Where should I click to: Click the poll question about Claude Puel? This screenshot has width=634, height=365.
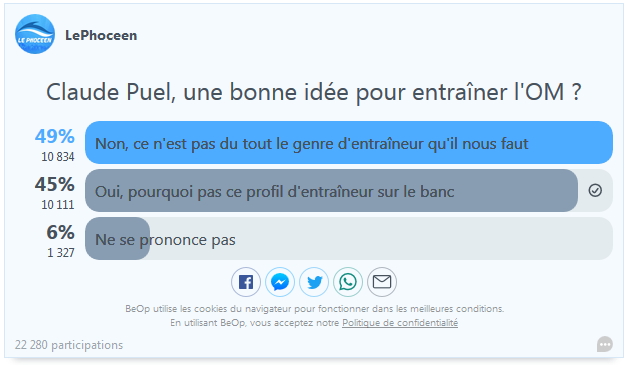(x=314, y=92)
